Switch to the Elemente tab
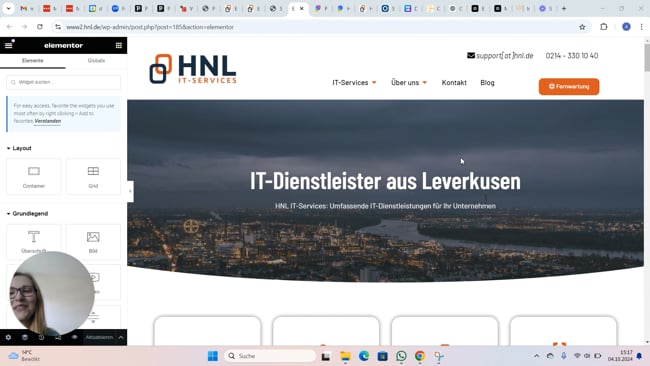650x366 pixels. click(32, 61)
